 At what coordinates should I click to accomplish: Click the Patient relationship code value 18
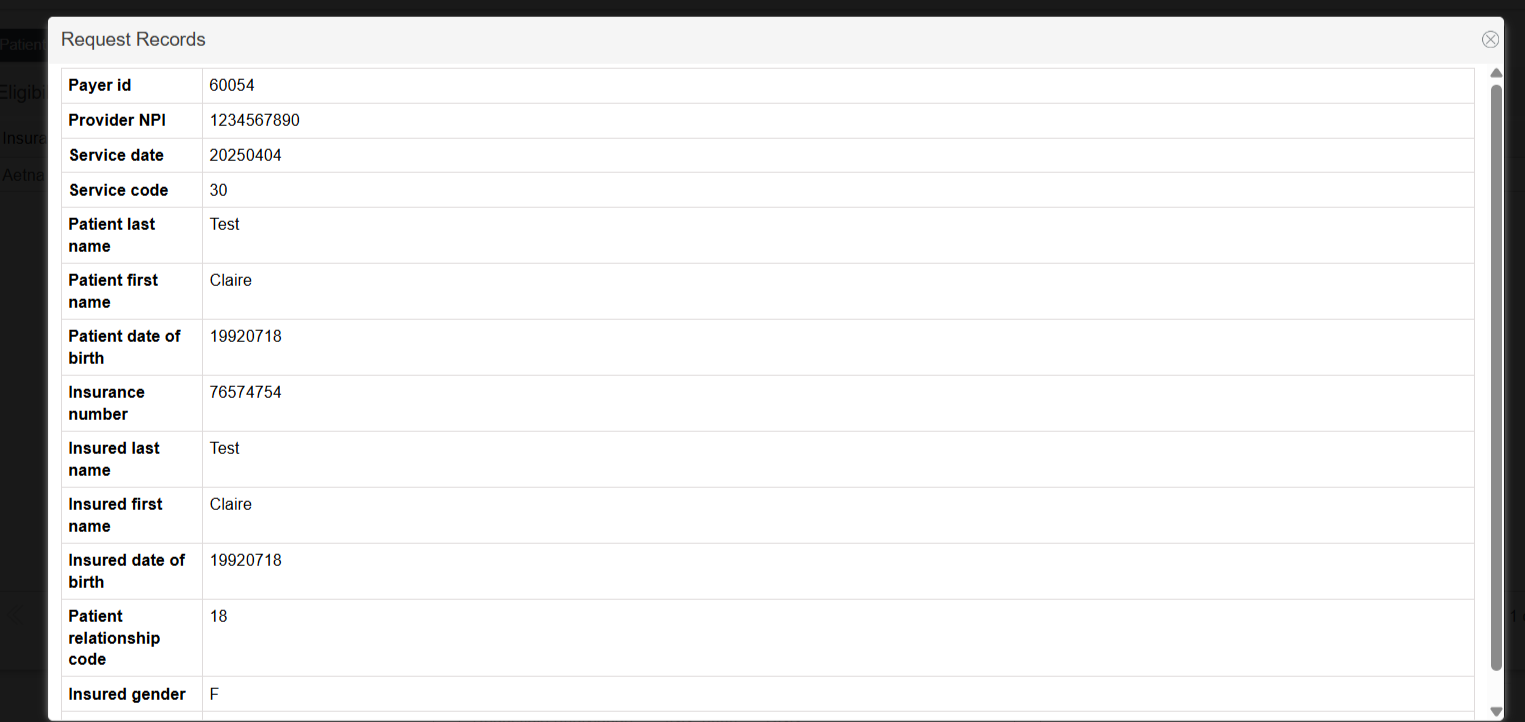tap(218, 617)
